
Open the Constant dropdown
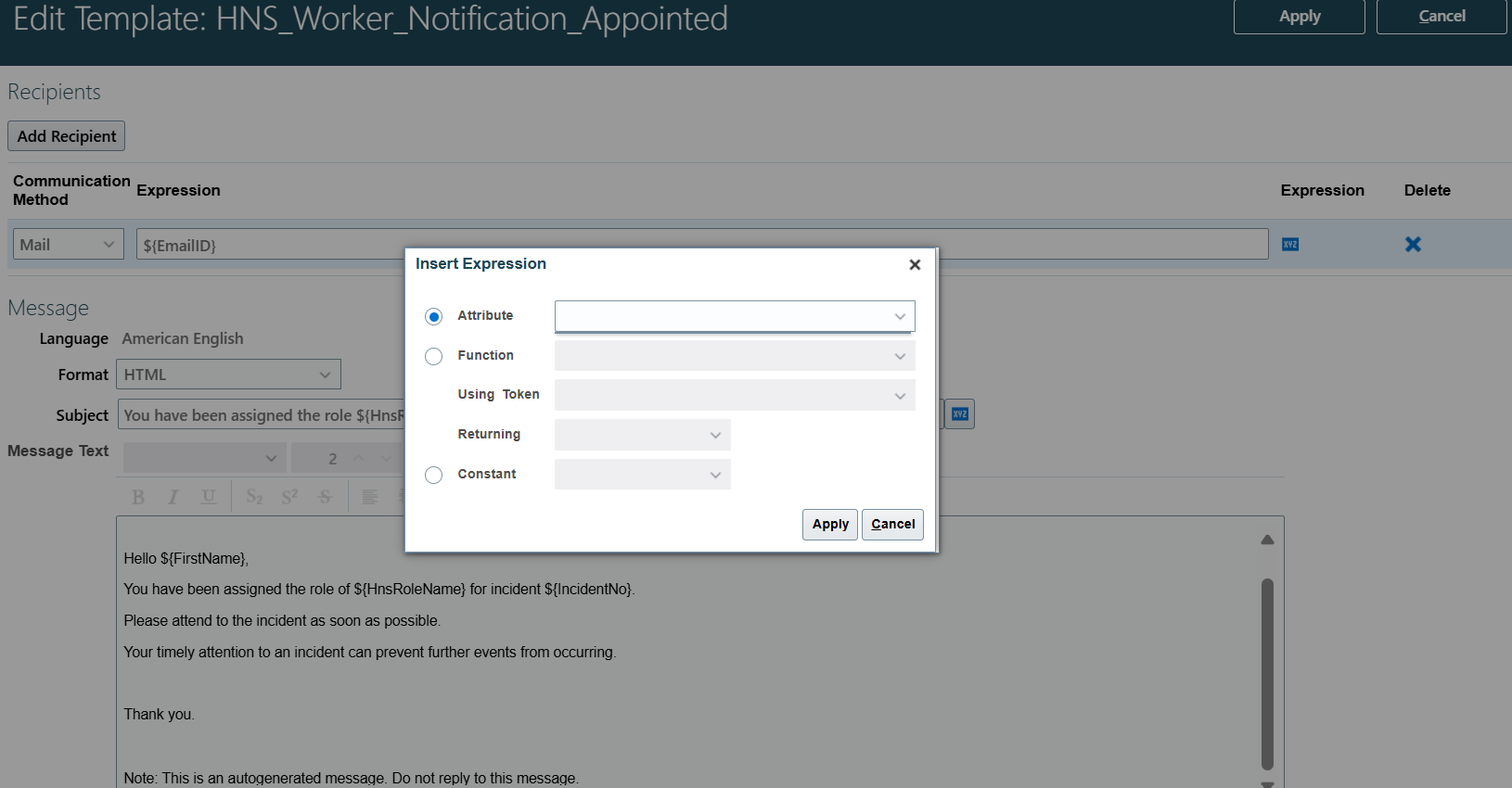(x=643, y=475)
